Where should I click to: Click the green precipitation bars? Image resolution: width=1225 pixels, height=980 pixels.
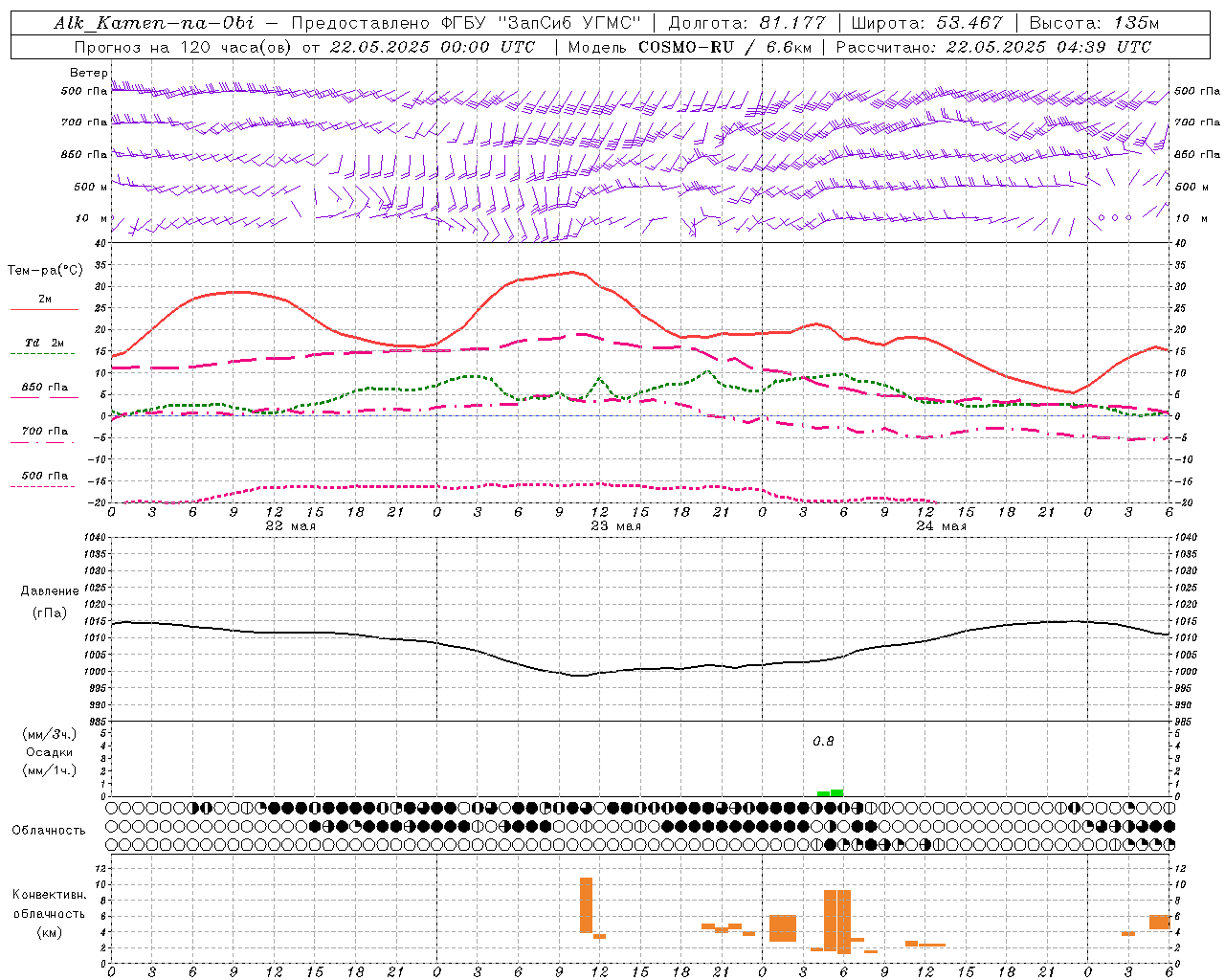tap(830, 792)
